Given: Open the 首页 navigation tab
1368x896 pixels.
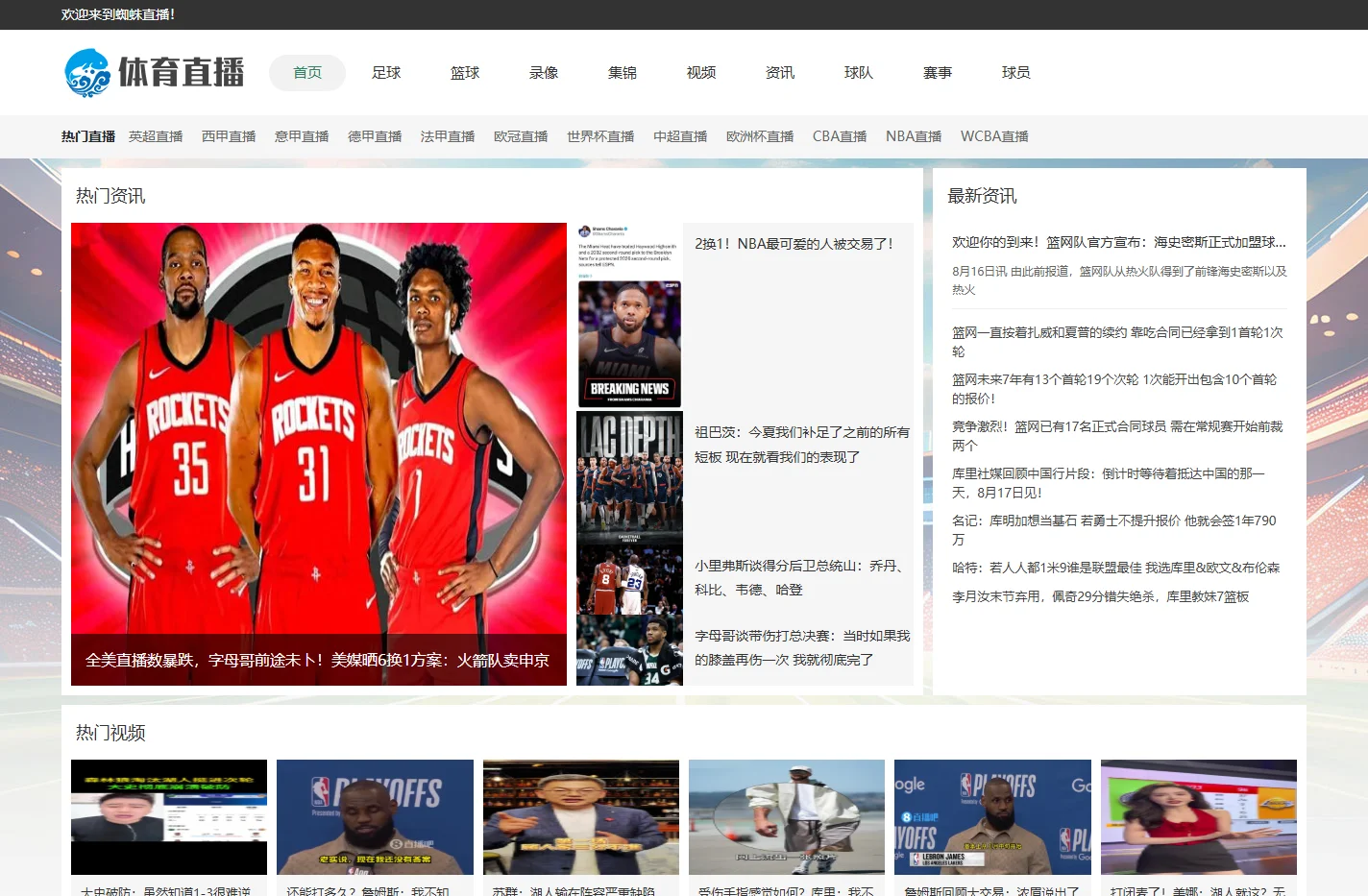Looking at the screenshot, I should (307, 73).
